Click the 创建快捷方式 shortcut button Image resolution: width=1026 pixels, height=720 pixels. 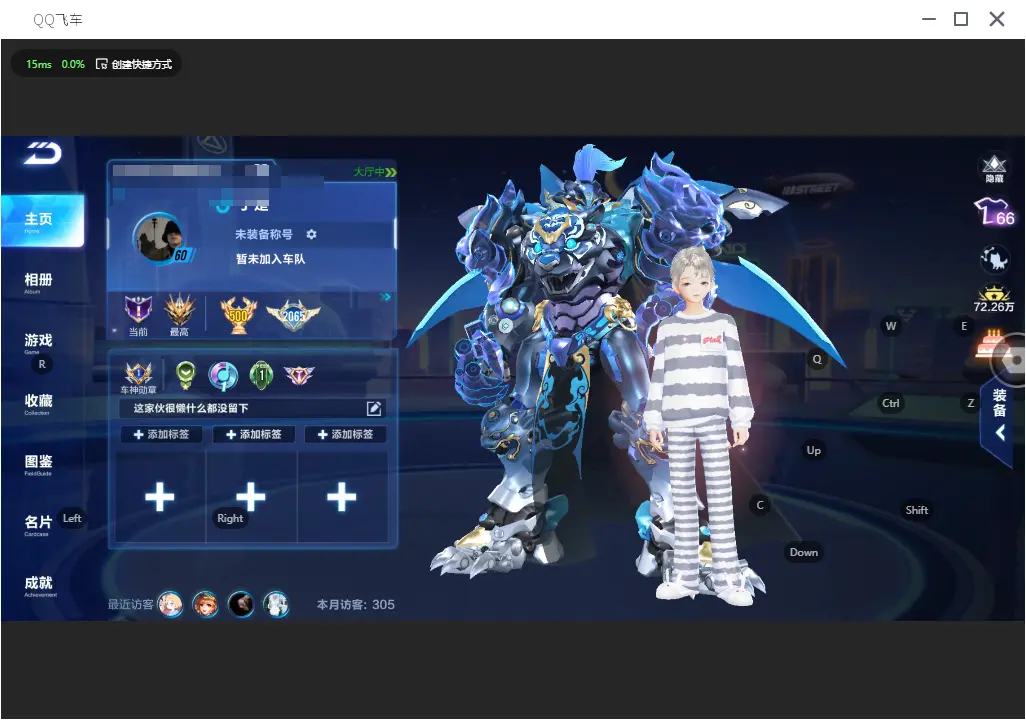pos(133,64)
